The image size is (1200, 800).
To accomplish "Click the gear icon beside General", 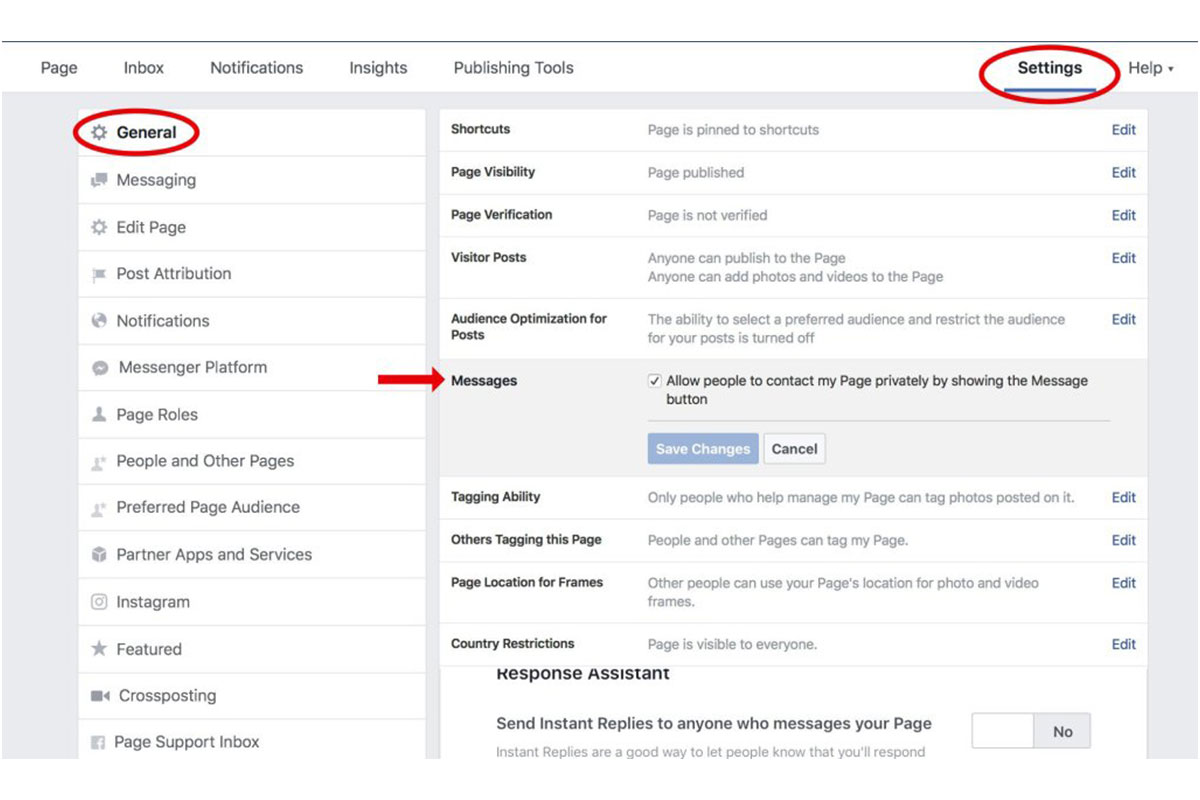I will click(x=99, y=132).
